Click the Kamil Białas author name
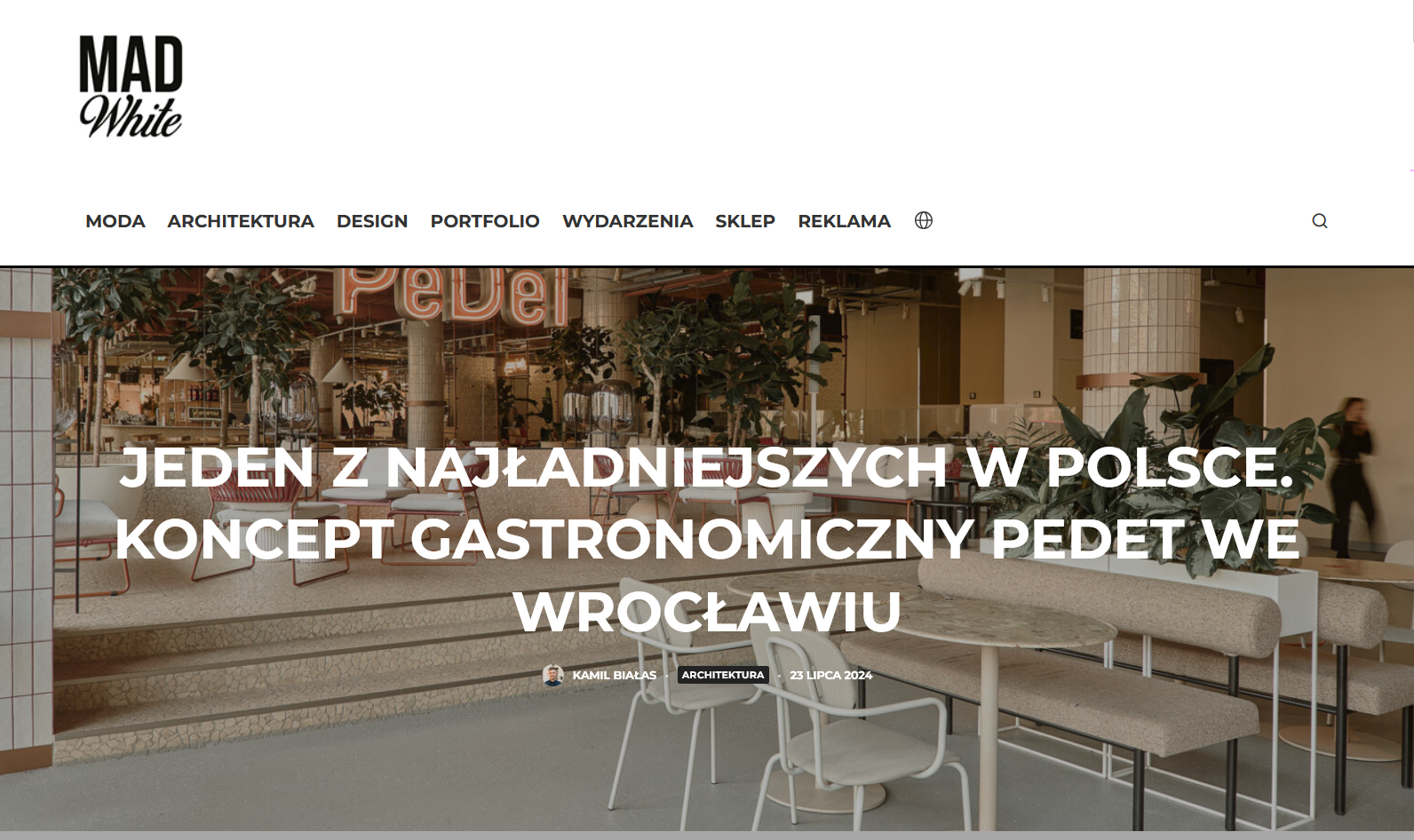Viewport: 1414px width, 840px height. pyautogui.click(x=615, y=675)
